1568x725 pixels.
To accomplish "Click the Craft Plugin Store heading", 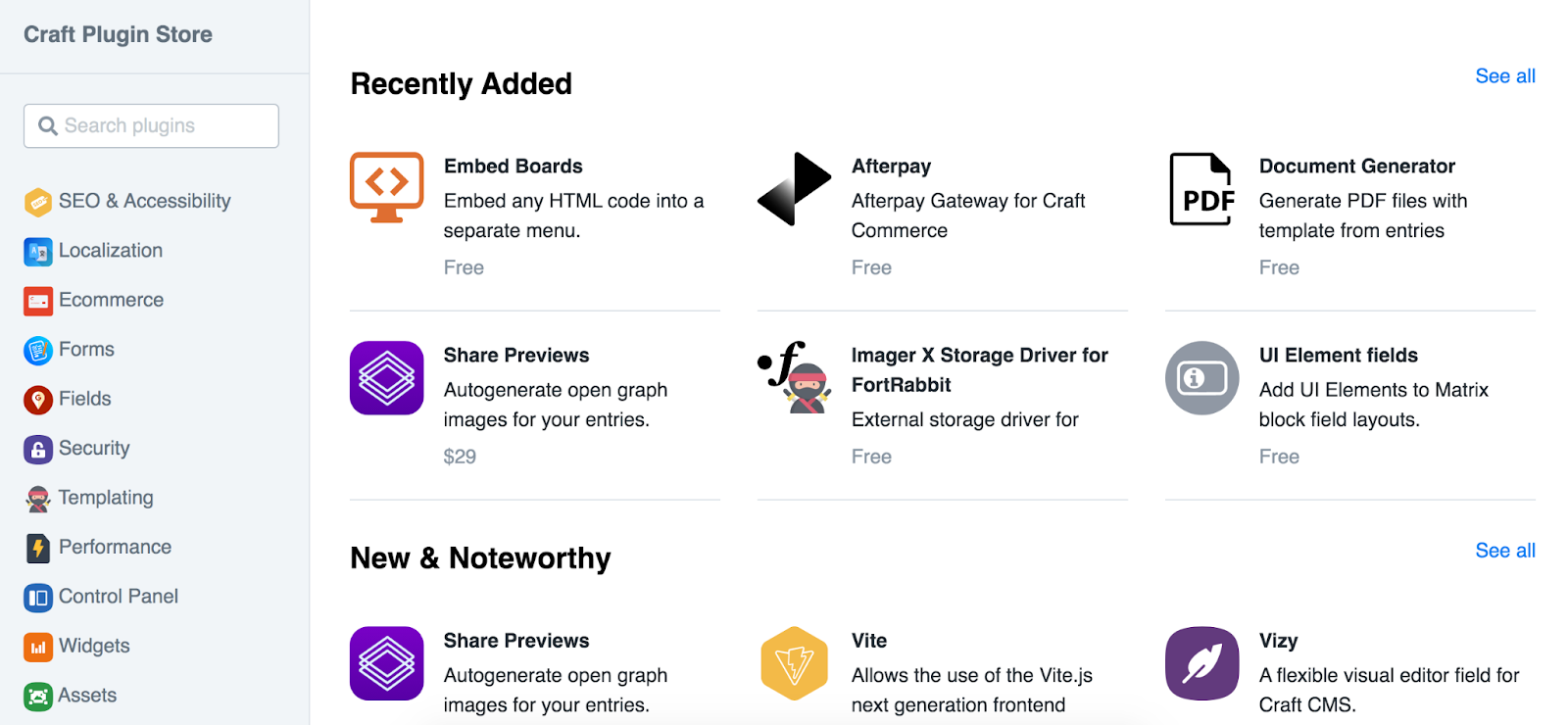I will (x=118, y=34).
